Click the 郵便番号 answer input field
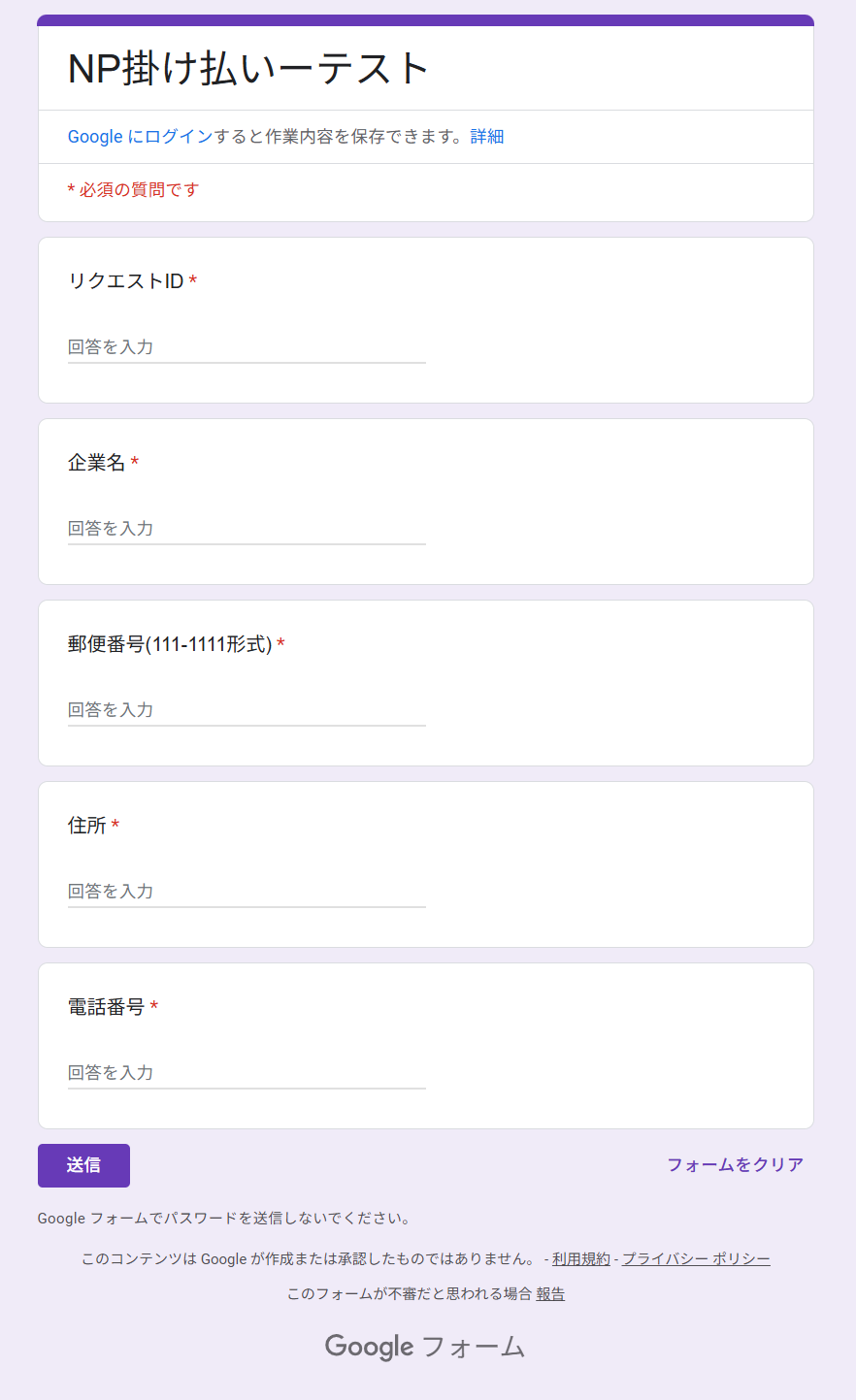The width and height of the screenshot is (856, 1400). 247,710
